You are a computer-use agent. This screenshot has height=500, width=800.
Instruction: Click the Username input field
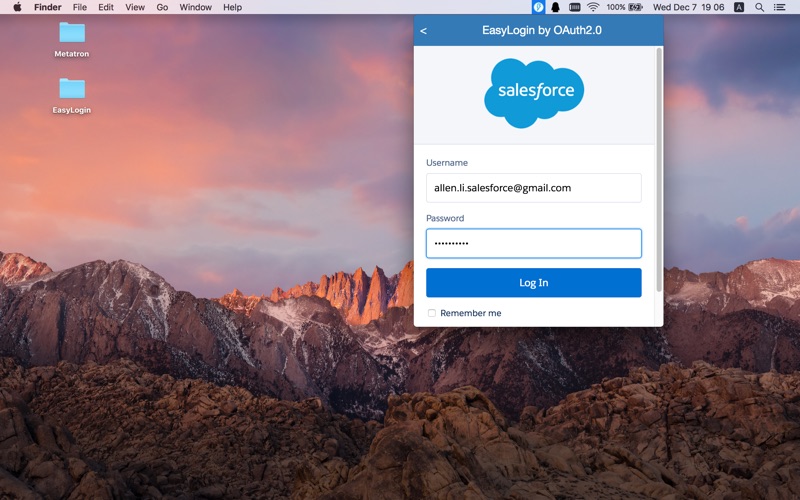534,188
